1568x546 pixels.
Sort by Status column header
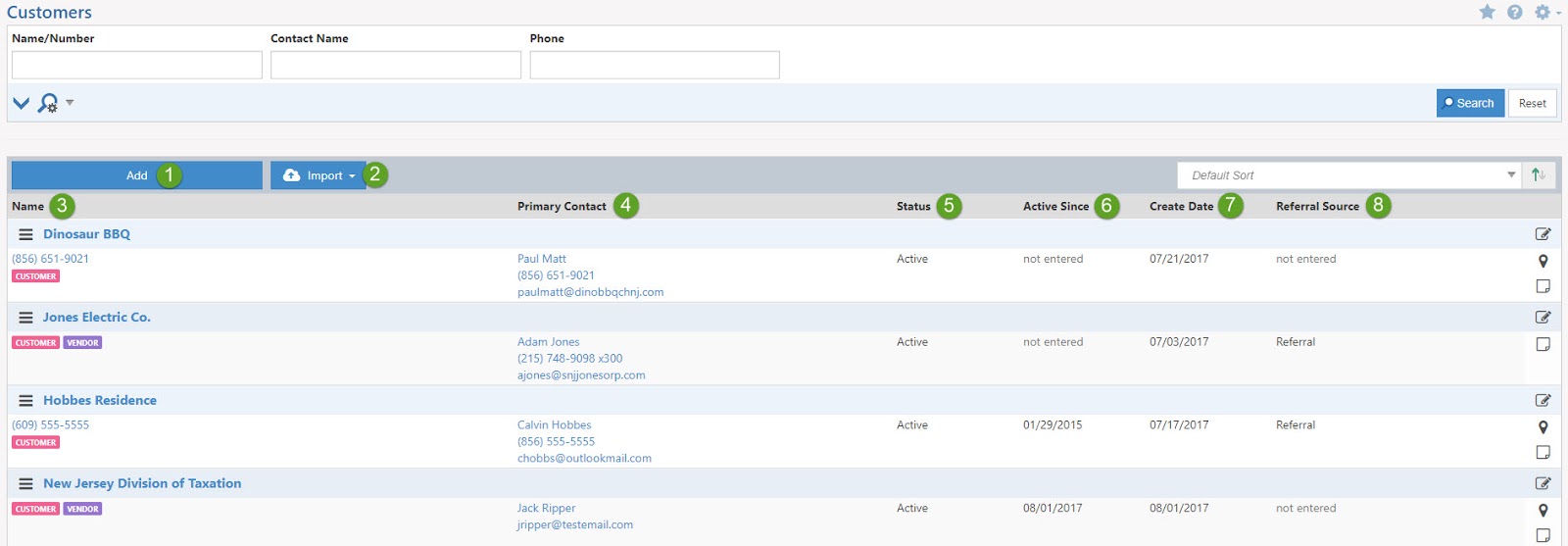[913, 206]
